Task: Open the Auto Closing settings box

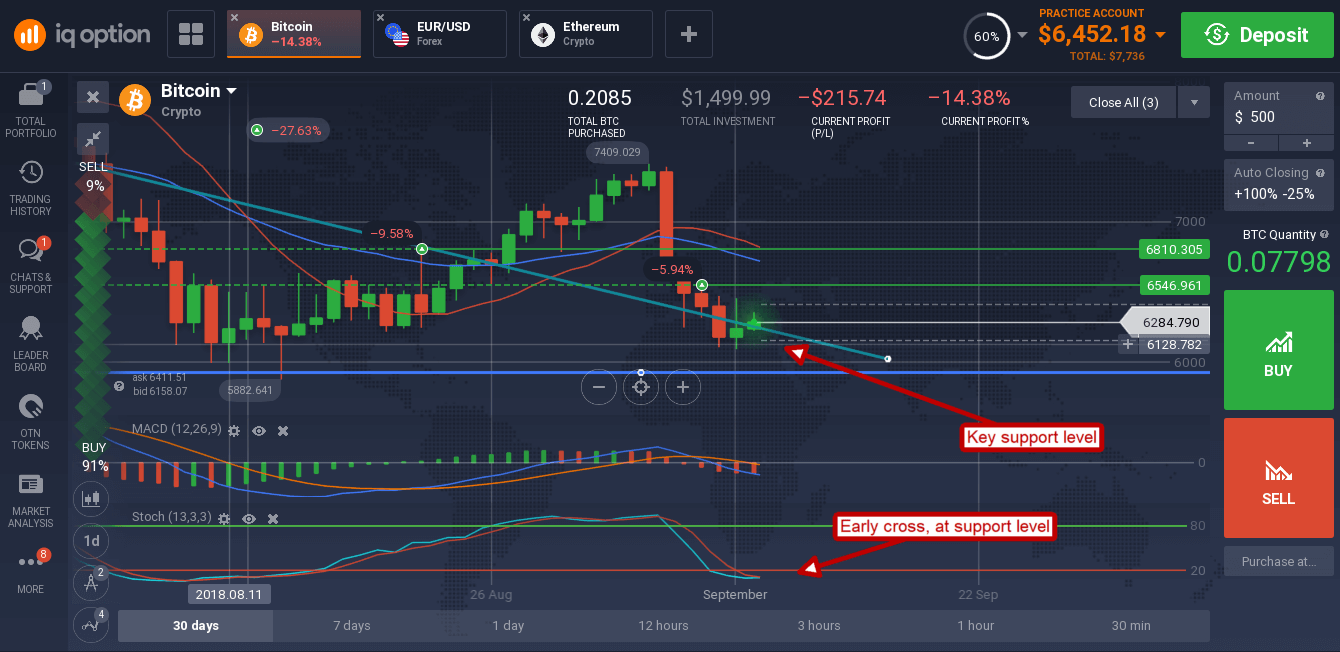Action: click(x=1277, y=183)
